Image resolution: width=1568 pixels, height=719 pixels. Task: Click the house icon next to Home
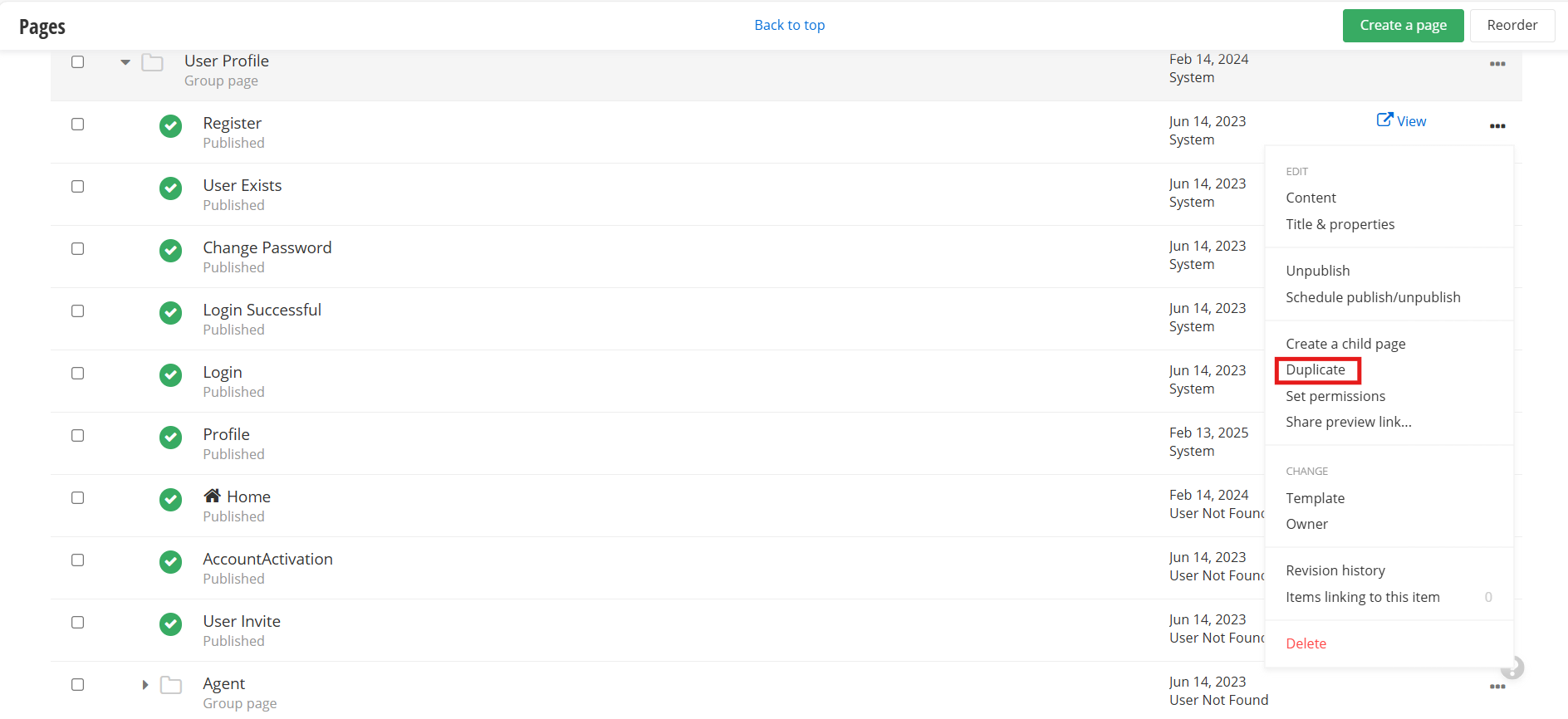coord(213,496)
